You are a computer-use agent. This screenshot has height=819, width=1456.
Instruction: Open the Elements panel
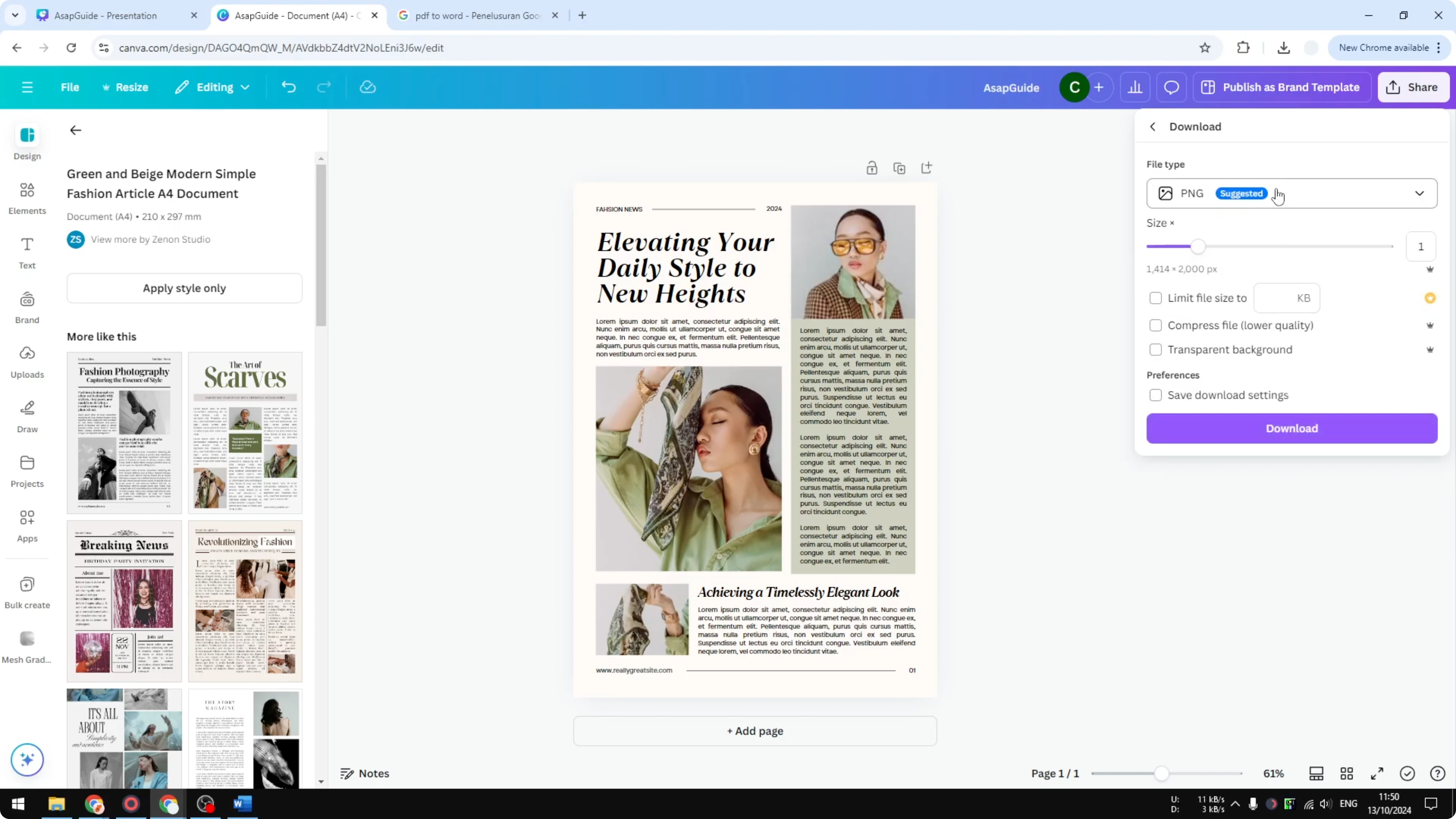[27, 197]
